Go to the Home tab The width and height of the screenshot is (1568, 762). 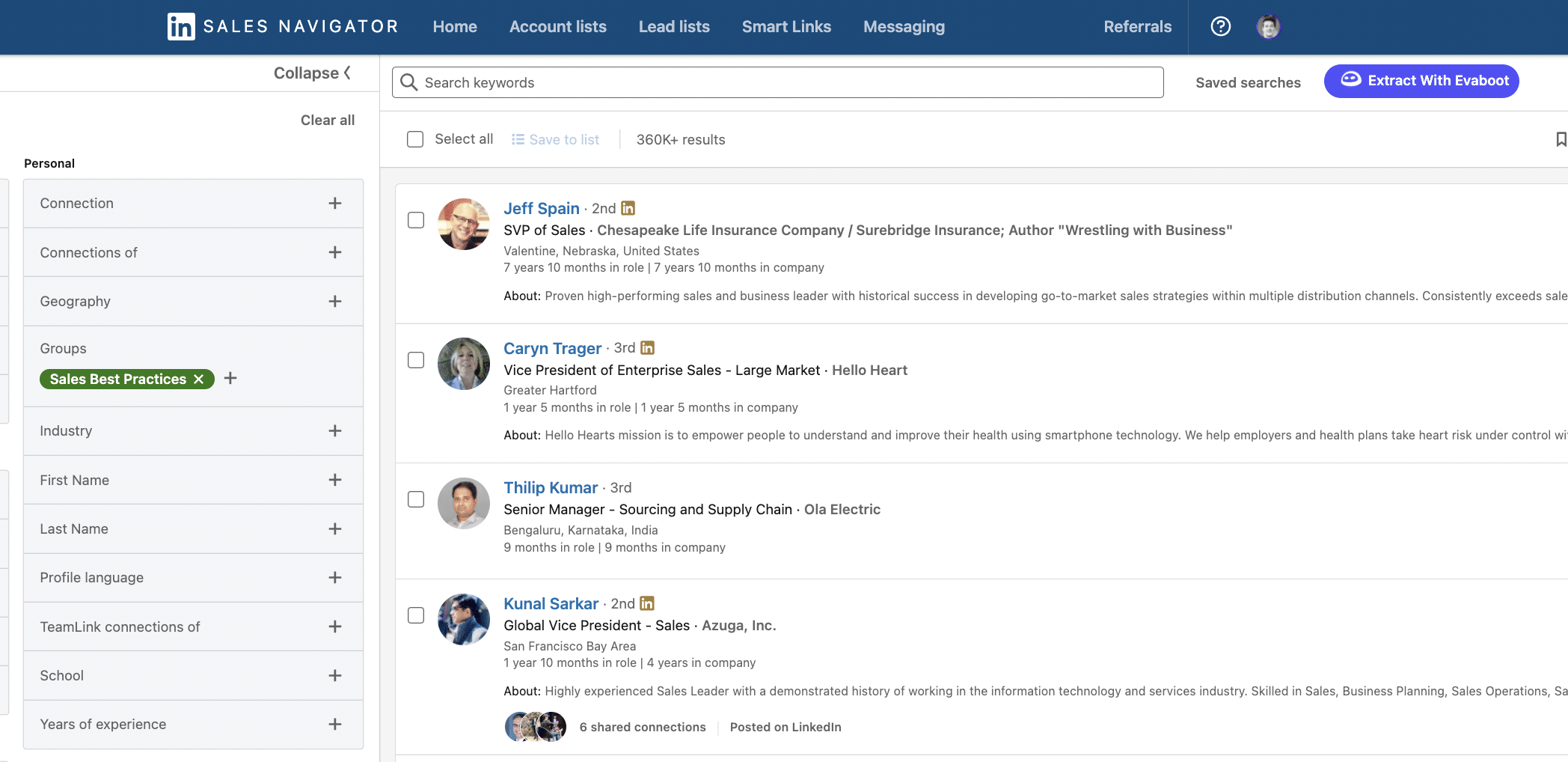[x=455, y=27]
